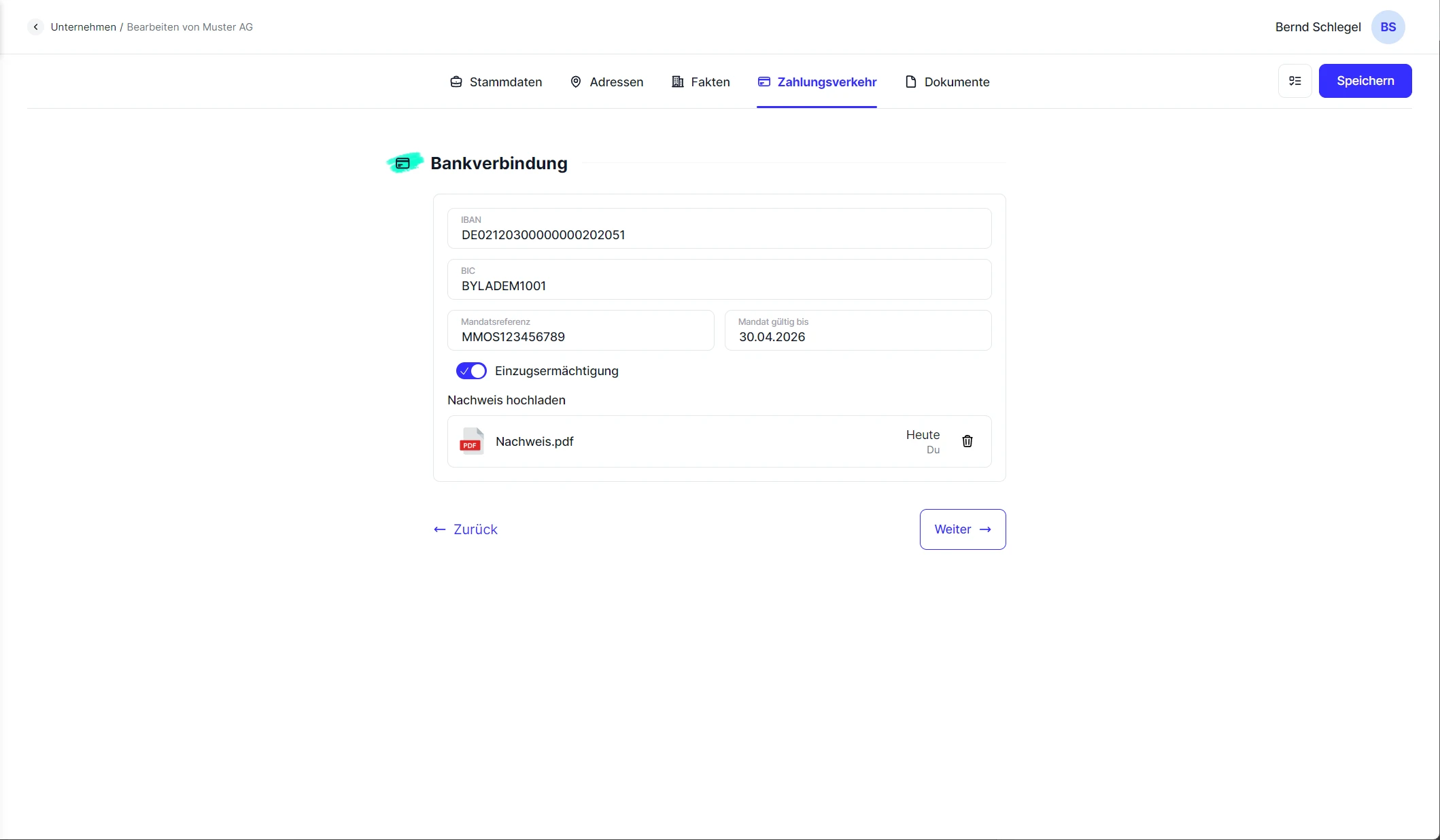Click the location pin icon of Adressen

coord(576,82)
